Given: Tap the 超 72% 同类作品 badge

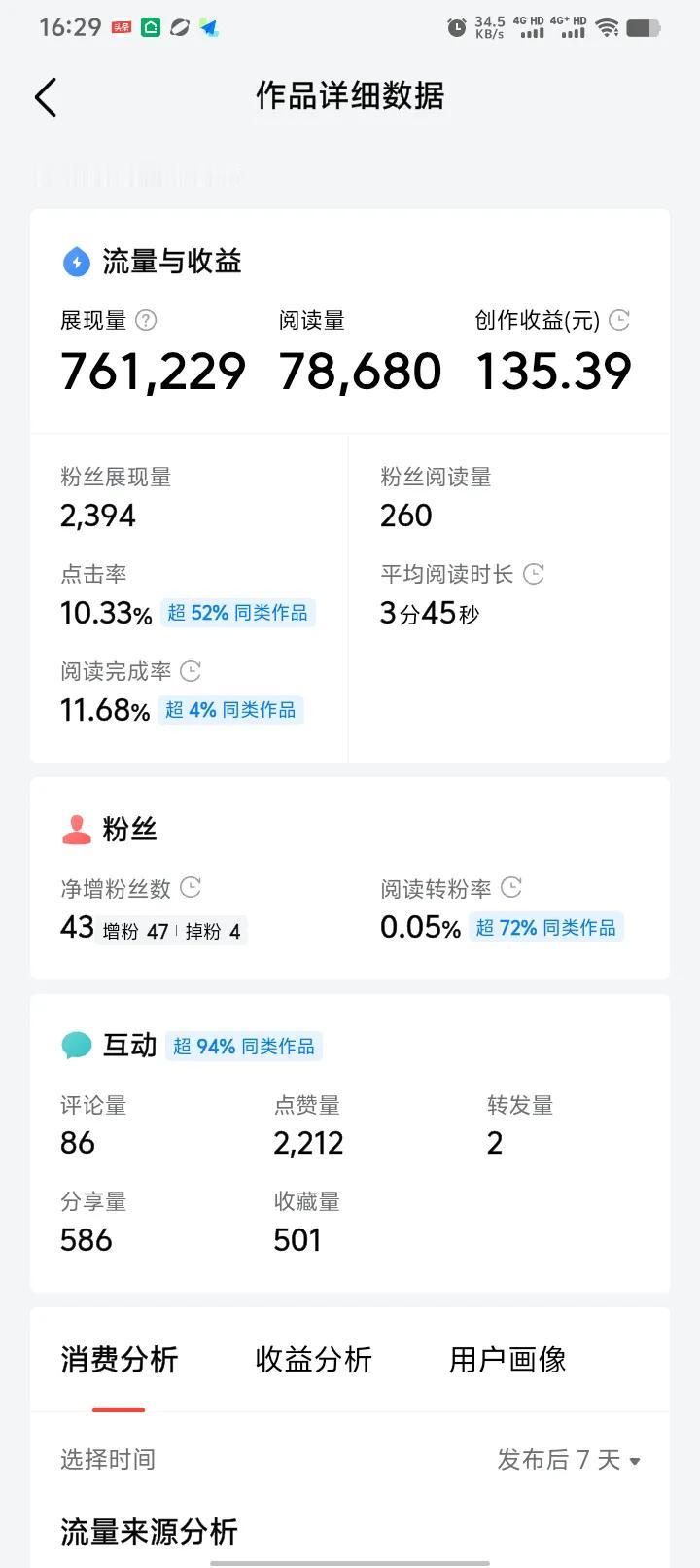Looking at the screenshot, I should (545, 928).
